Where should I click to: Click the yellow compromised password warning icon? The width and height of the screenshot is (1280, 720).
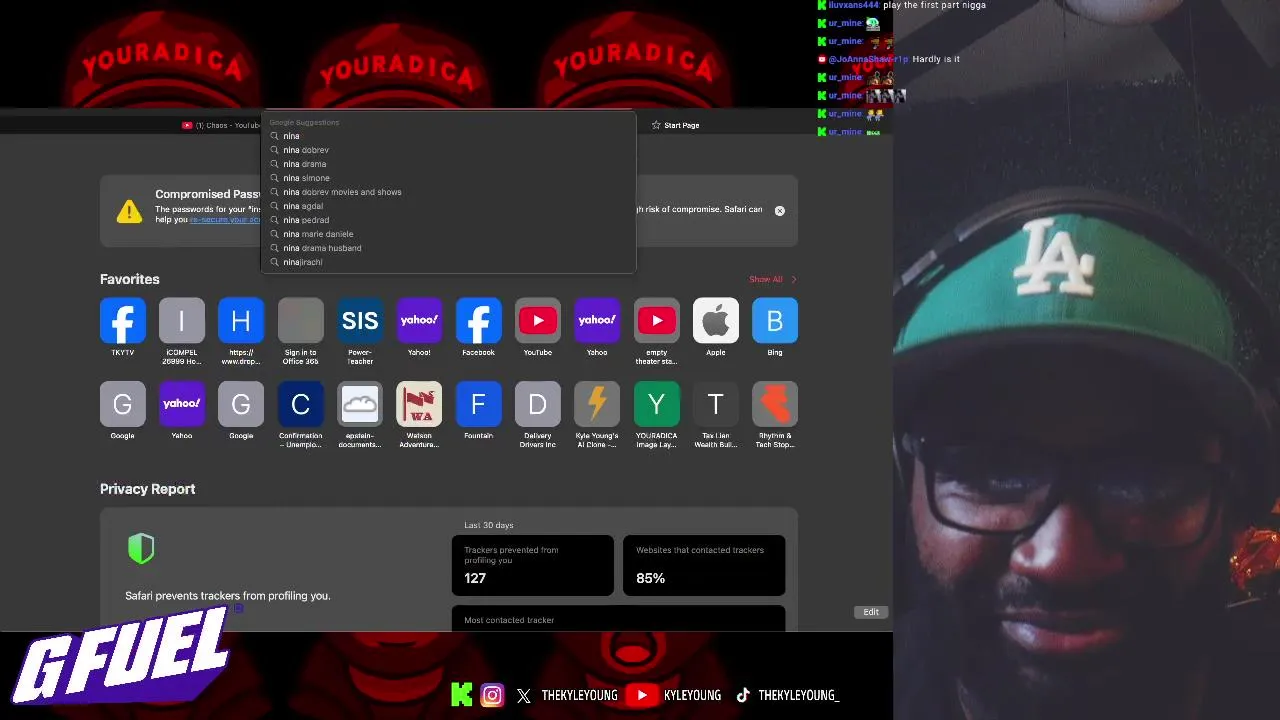pos(129,211)
